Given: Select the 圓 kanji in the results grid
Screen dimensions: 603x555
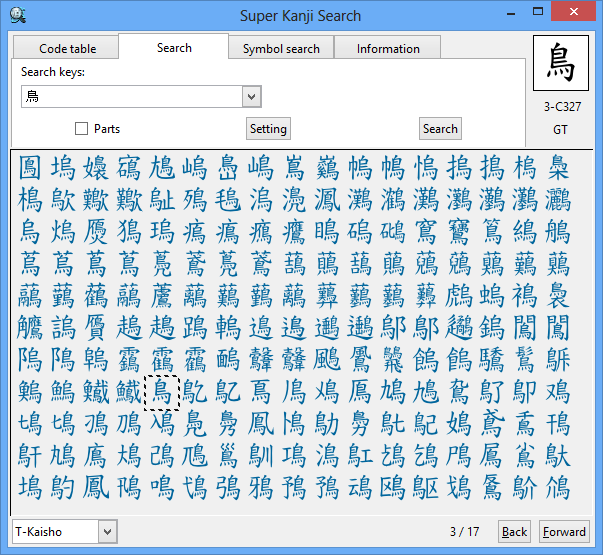Looking at the screenshot, I should click(x=31, y=167).
